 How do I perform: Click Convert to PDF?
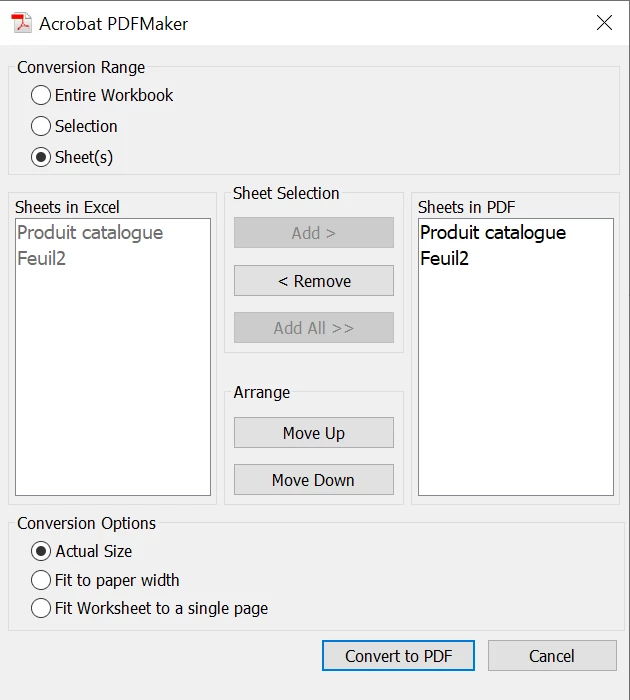pyautogui.click(x=398, y=655)
